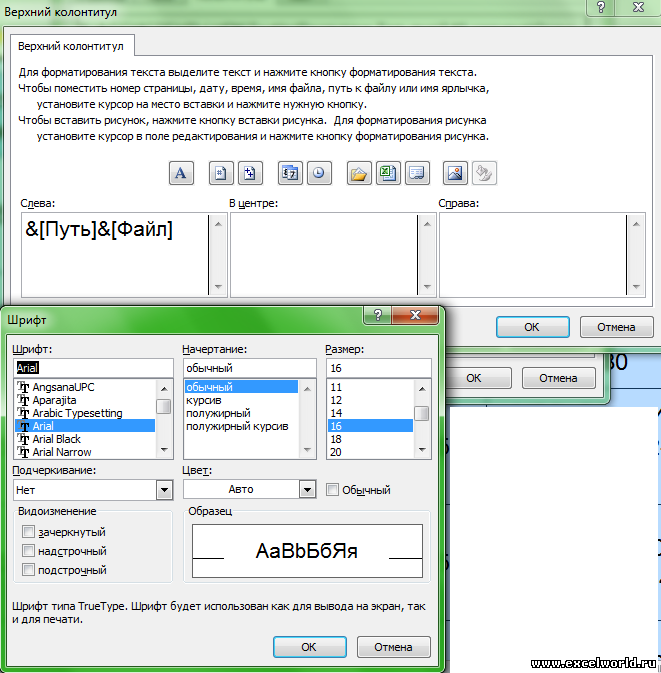Screen dimensions: 661x673
Task: Check the подстрочный (subscript) option
Action: 29,570
